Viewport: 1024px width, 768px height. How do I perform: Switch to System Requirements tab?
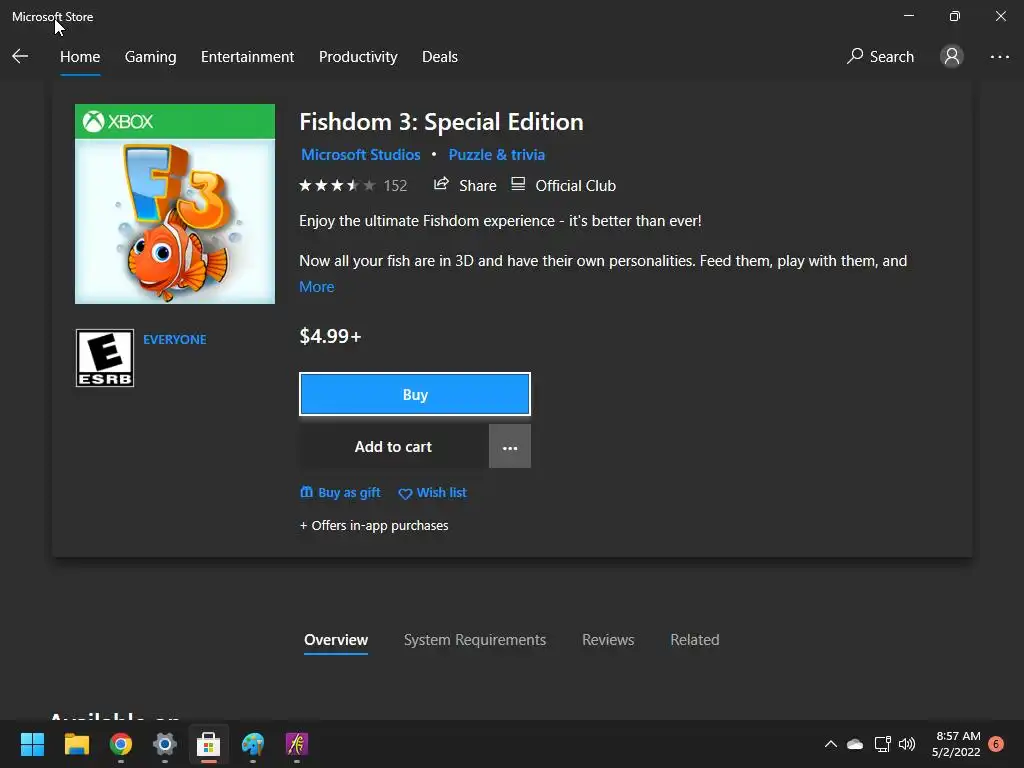475,640
